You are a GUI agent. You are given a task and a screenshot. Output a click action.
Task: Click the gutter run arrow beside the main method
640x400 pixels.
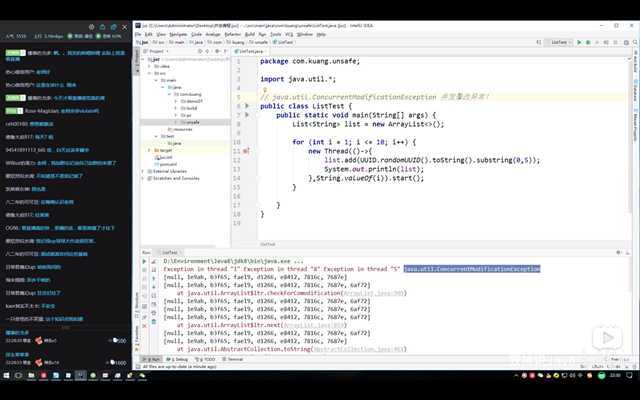(248, 114)
